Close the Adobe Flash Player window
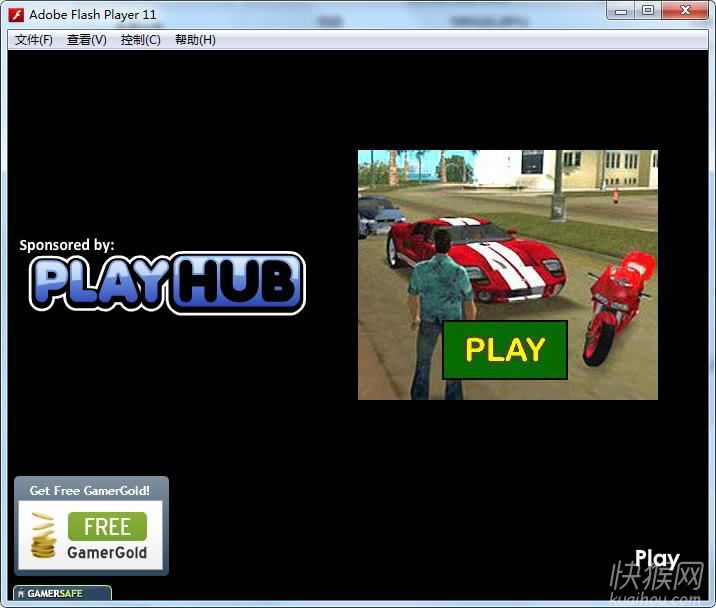This screenshot has height=608, width=716. point(685,10)
